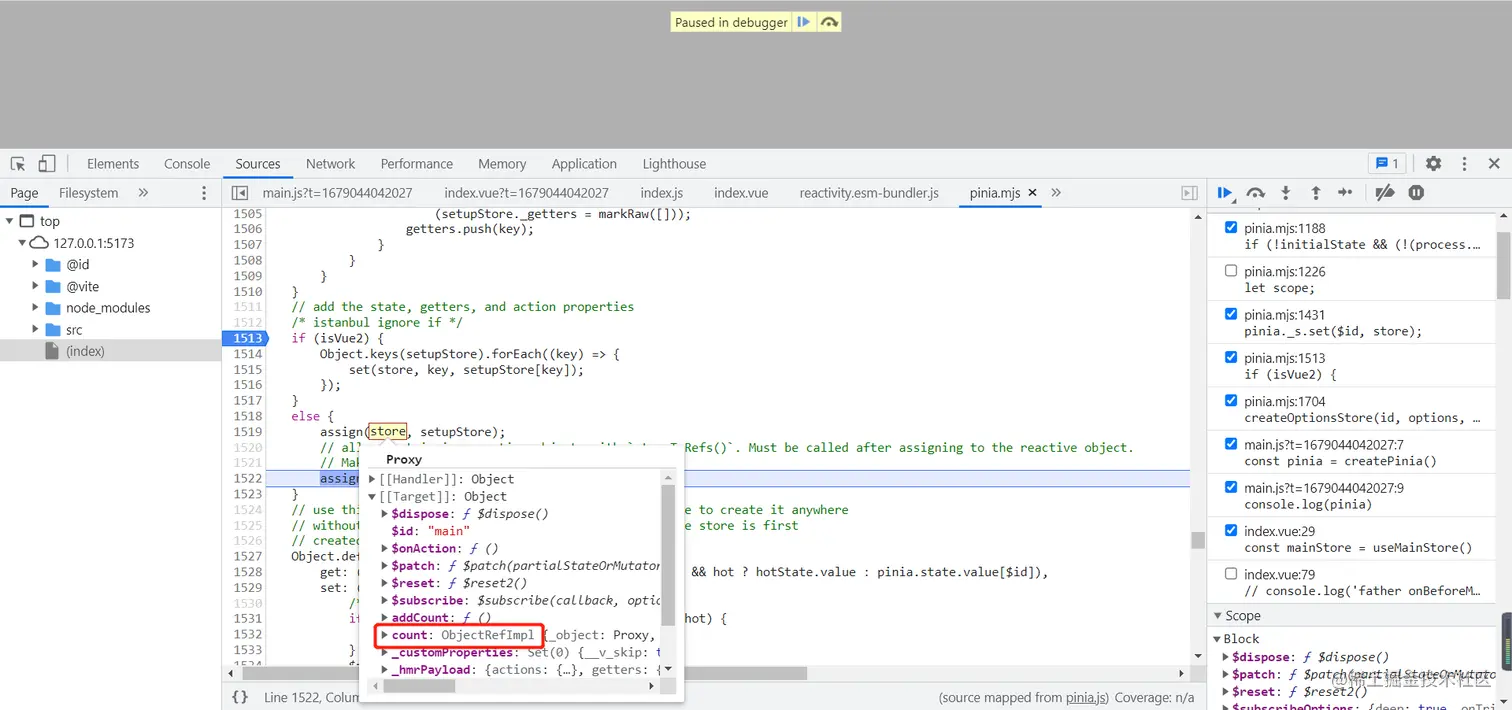Expand the count ObjectRefImpl property
The height and width of the screenshot is (710, 1512).
[x=385, y=635]
